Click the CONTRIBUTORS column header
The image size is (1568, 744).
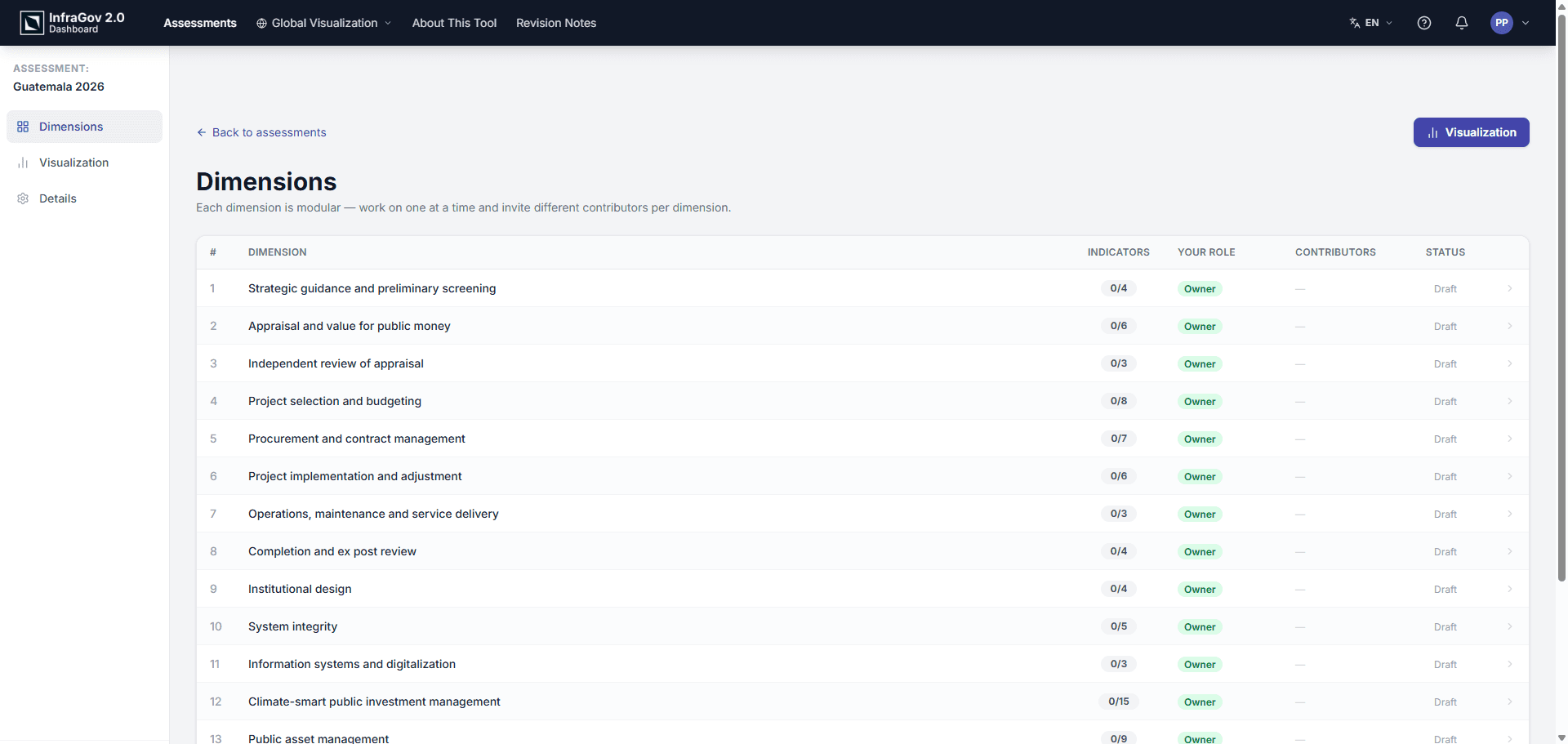pos(1335,252)
